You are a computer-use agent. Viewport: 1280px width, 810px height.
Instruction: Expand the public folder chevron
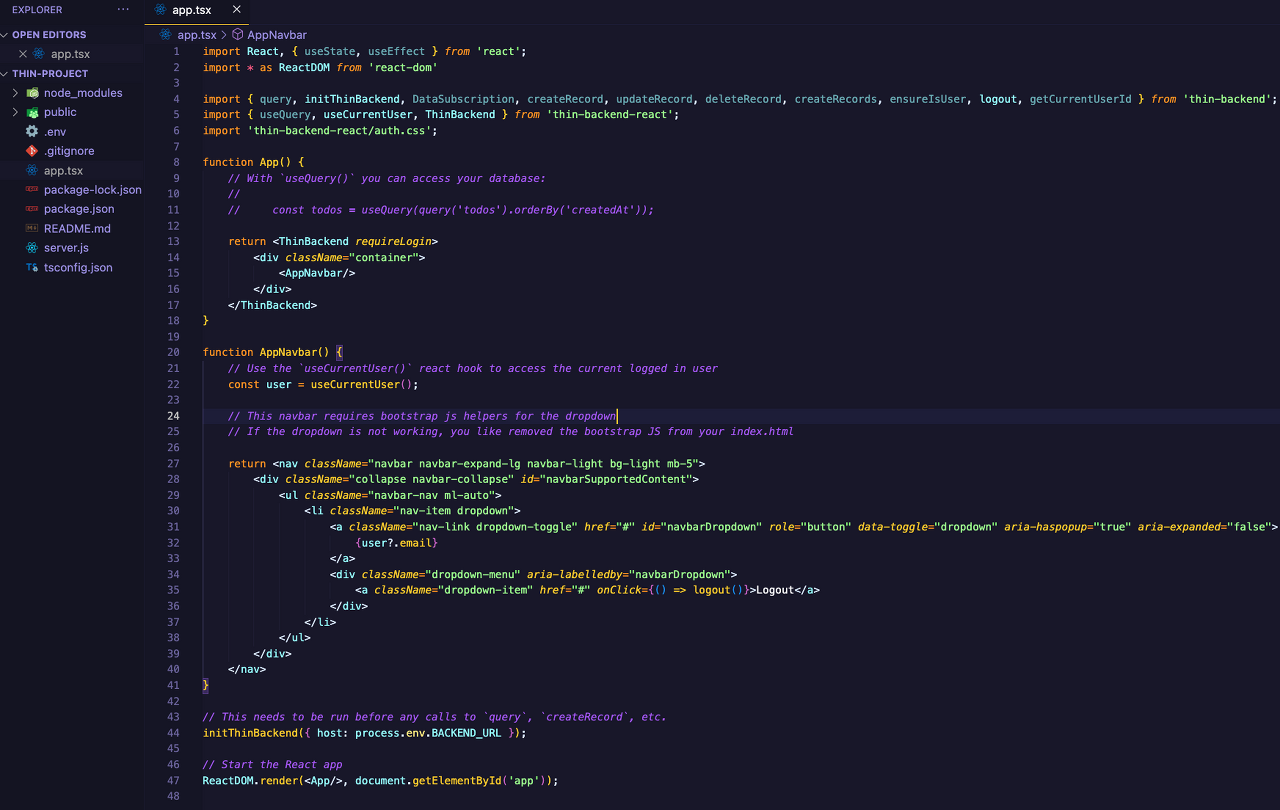[16, 112]
